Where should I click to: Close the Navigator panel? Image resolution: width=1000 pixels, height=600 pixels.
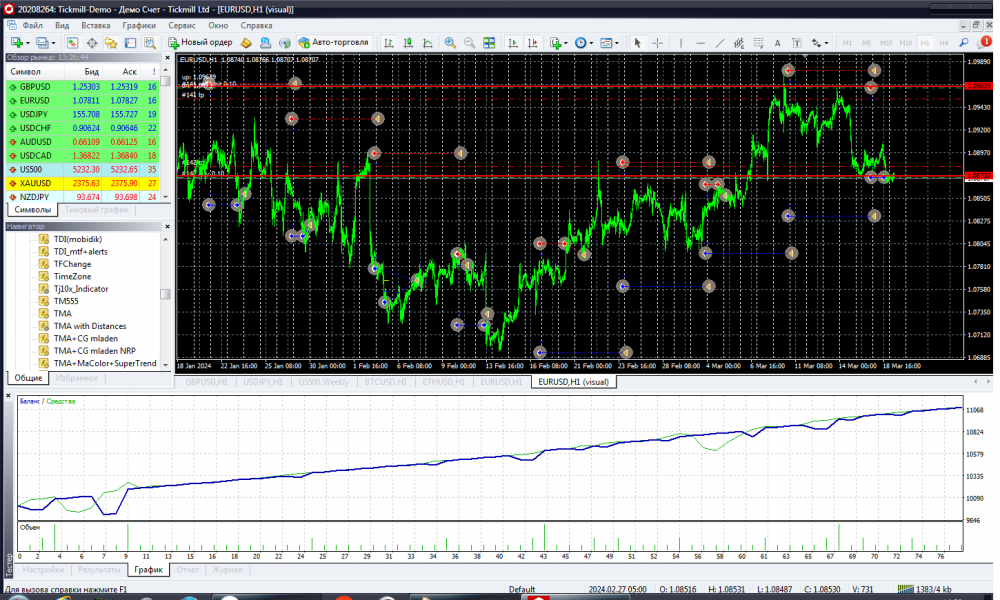pos(167,226)
